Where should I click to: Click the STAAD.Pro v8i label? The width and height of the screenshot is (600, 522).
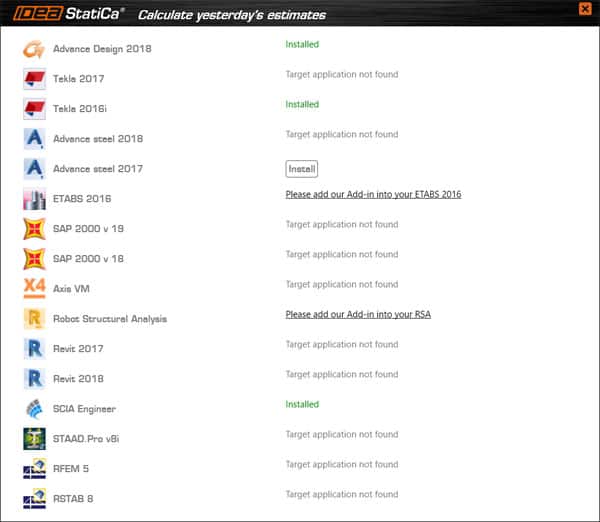(86, 439)
